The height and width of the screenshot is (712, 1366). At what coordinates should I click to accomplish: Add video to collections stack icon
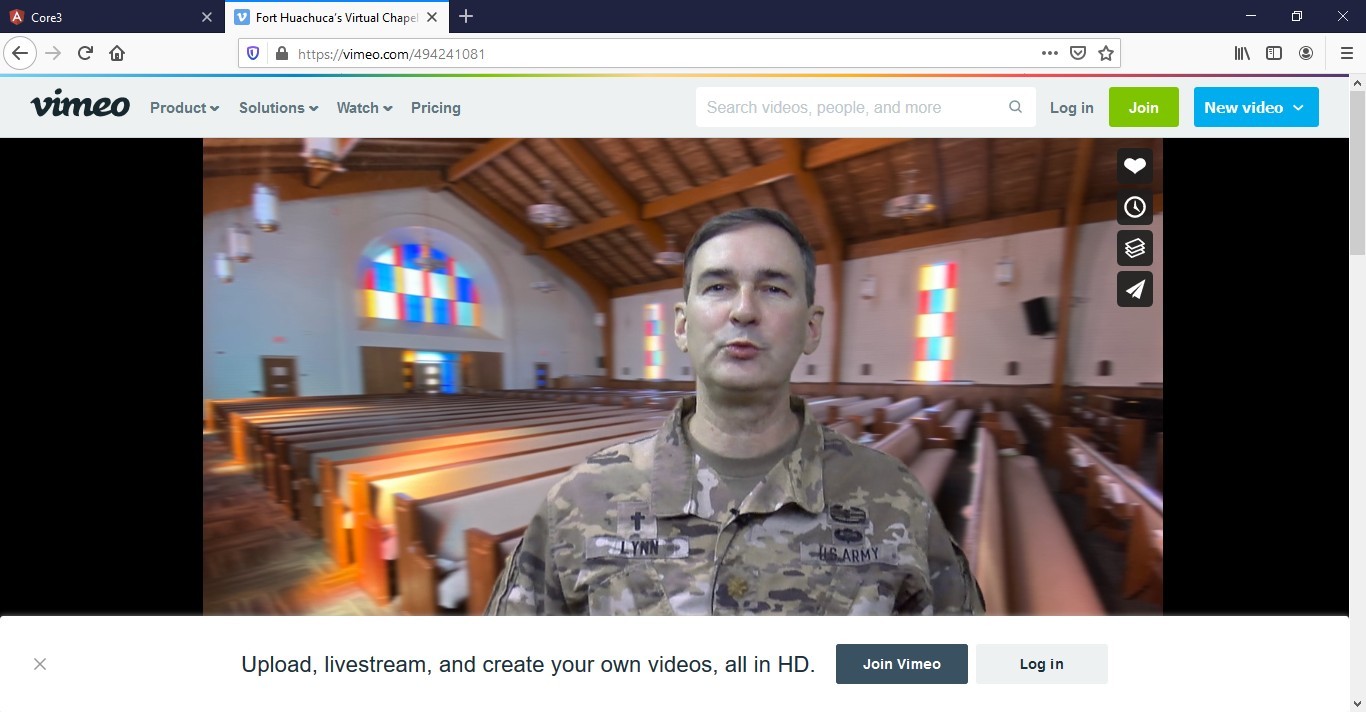1134,248
